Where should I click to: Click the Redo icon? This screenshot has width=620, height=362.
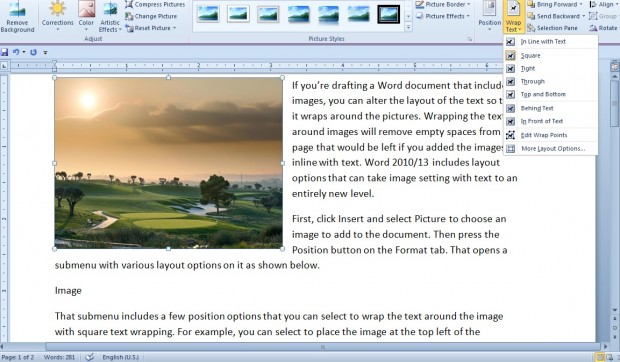[x=33, y=52]
